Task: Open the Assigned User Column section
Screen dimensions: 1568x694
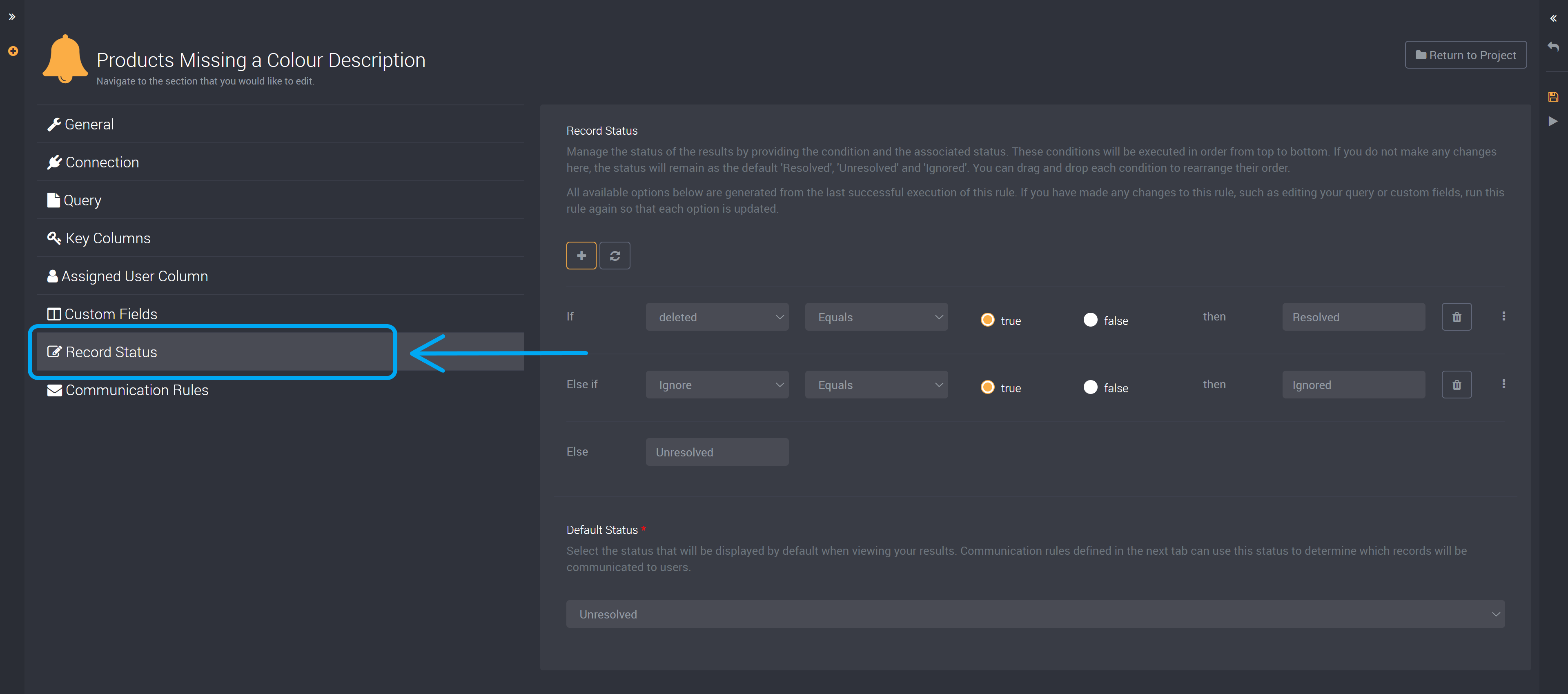Action: coord(280,276)
